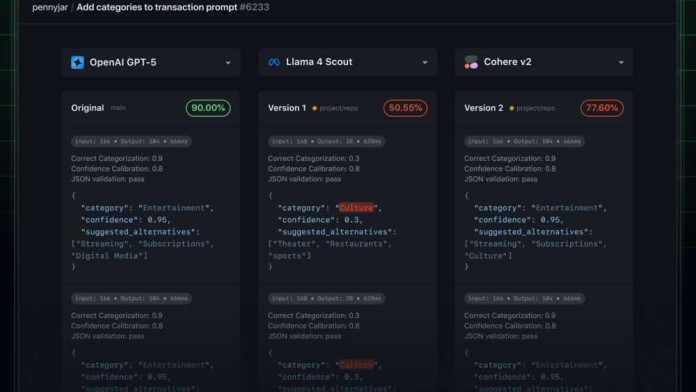This screenshot has width=696, height=392.
Task: Click the main branch tag next to Original
Action: pos(118,108)
